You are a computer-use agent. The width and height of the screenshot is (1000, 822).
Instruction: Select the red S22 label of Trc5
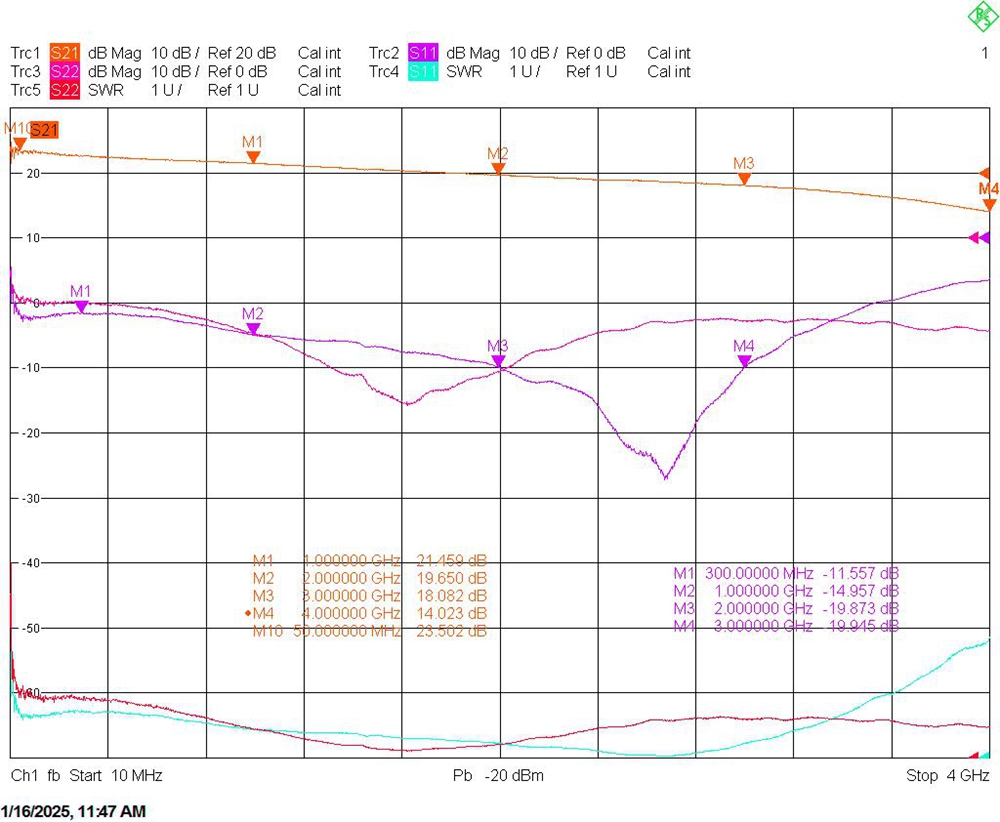click(64, 90)
